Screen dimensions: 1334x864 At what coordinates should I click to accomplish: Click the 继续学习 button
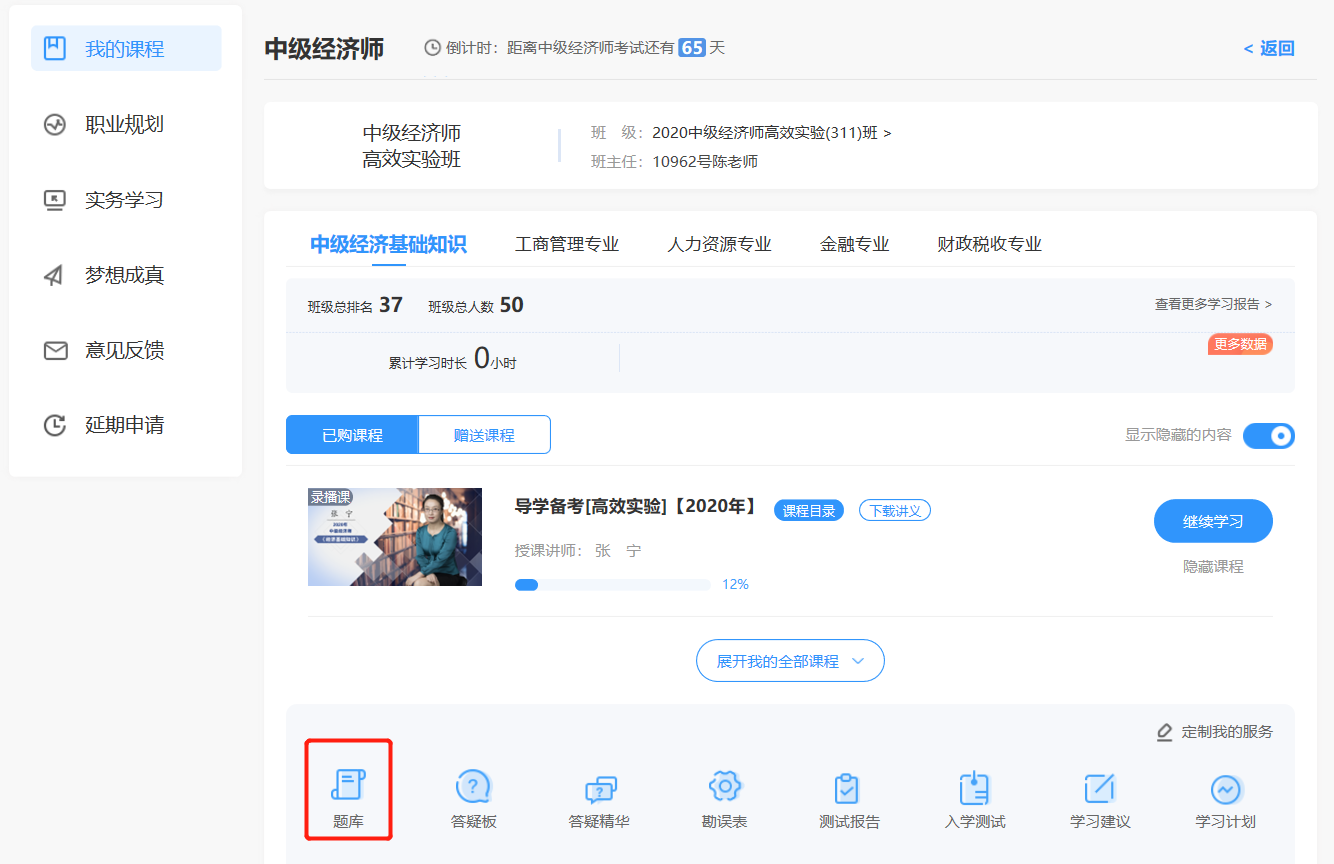click(1213, 521)
